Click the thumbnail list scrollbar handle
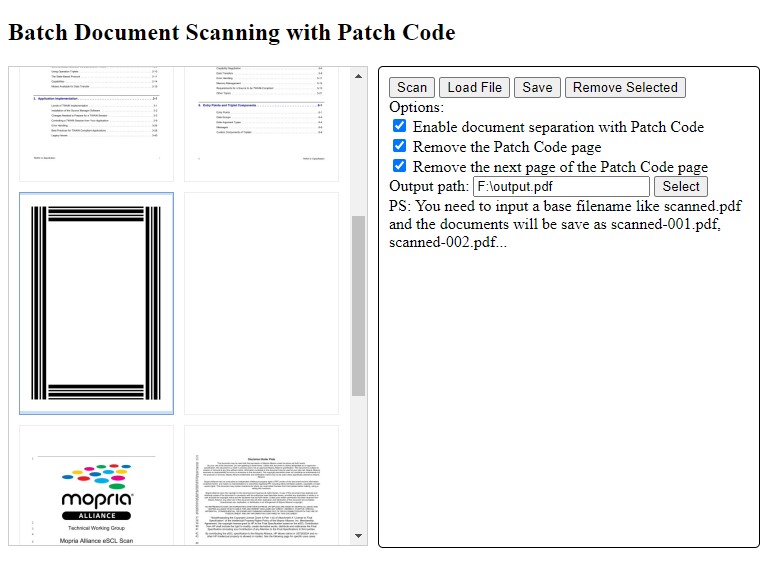 (358, 305)
